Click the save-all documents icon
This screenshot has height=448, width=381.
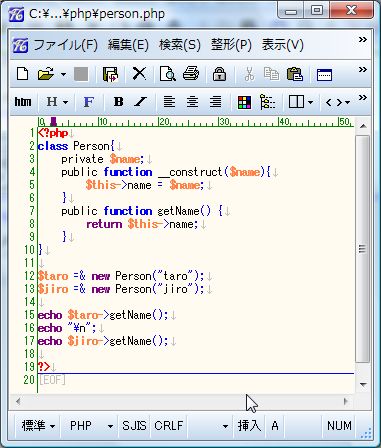coord(110,74)
